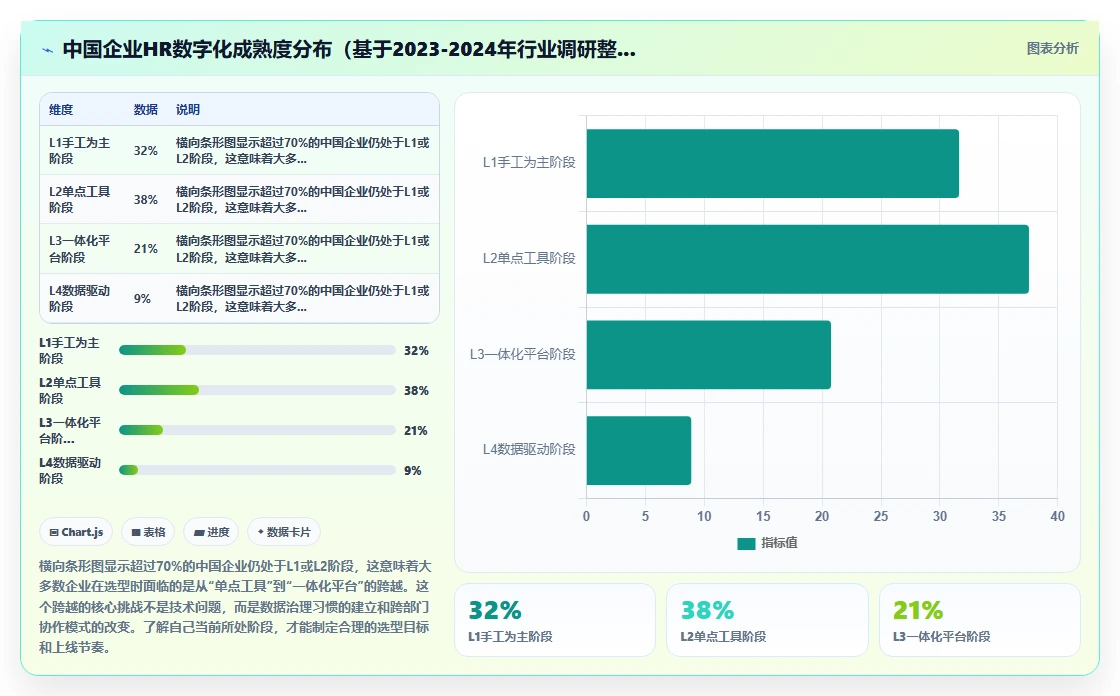Image resolution: width=1120 pixels, height=696 pixels.
Task: Click the 21% L3一体化平台阶段 data card
Action: click(x=979, y=620)
